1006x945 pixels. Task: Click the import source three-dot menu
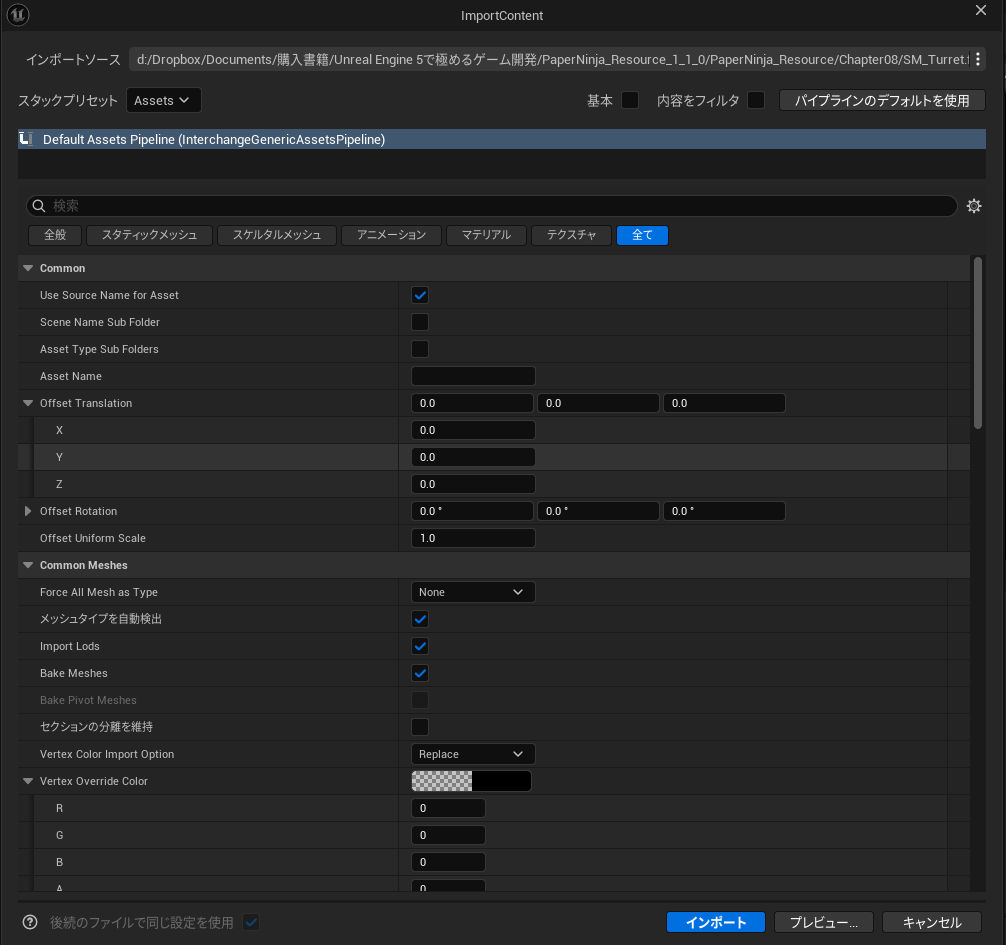978,60
